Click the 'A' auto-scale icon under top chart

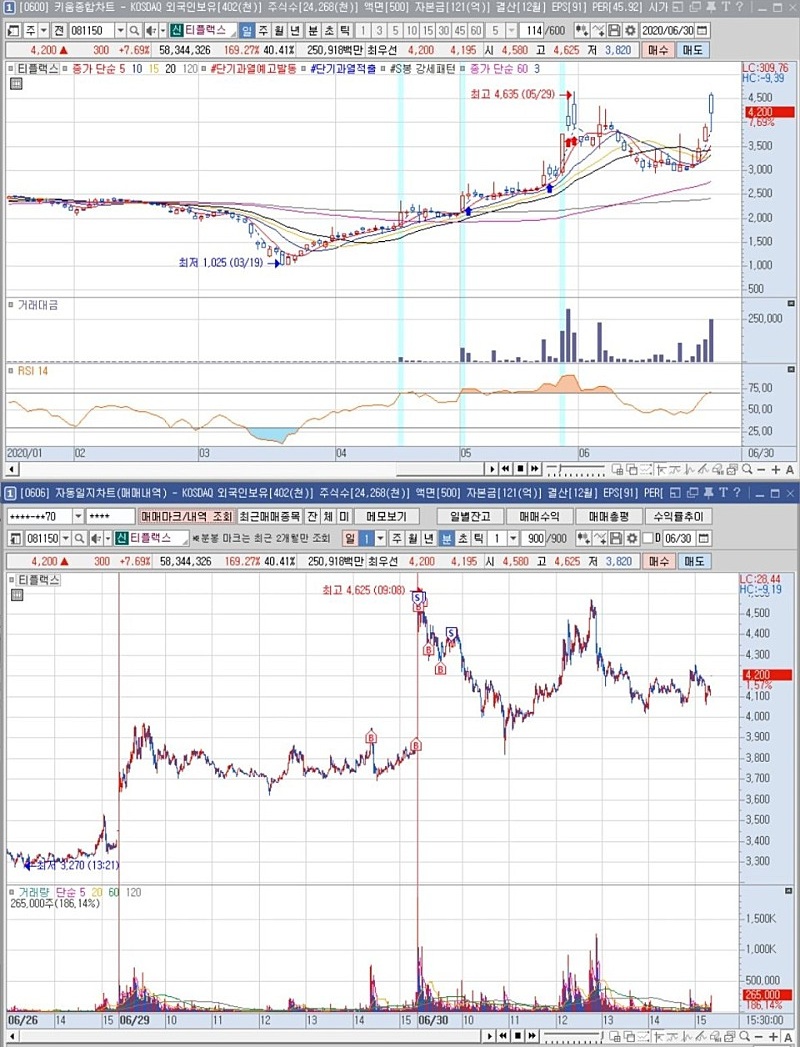(789, 470)
